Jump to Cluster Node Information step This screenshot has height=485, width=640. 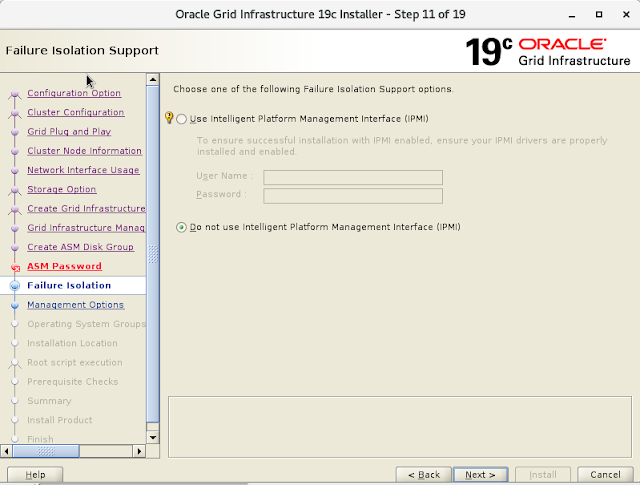tap(84, 151)
